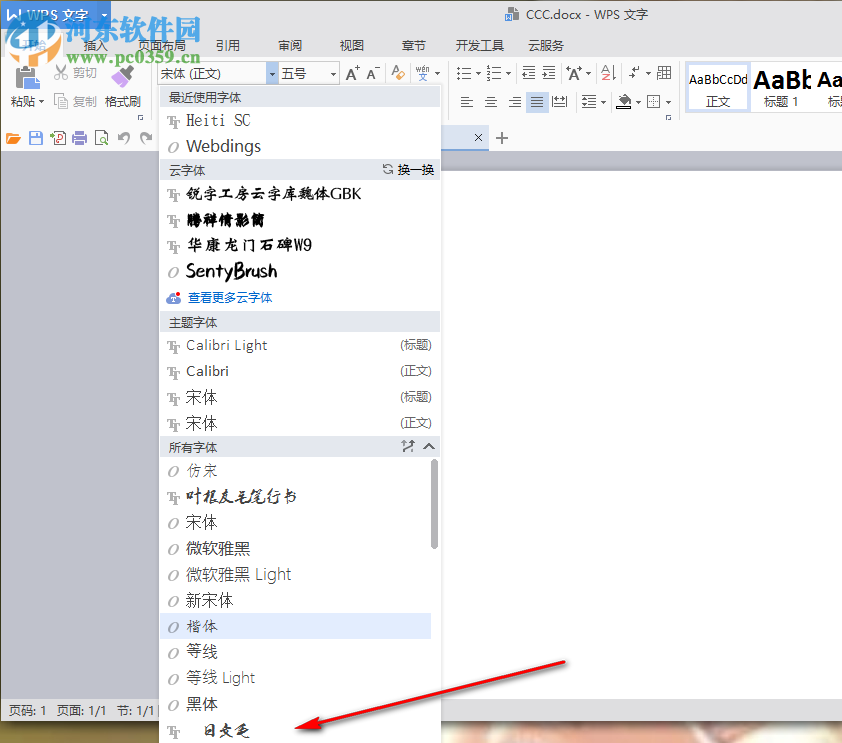Toggle justified alignment
Image resolution: width=842 pixels, height=743 pixels.
(x=537, y=101)
